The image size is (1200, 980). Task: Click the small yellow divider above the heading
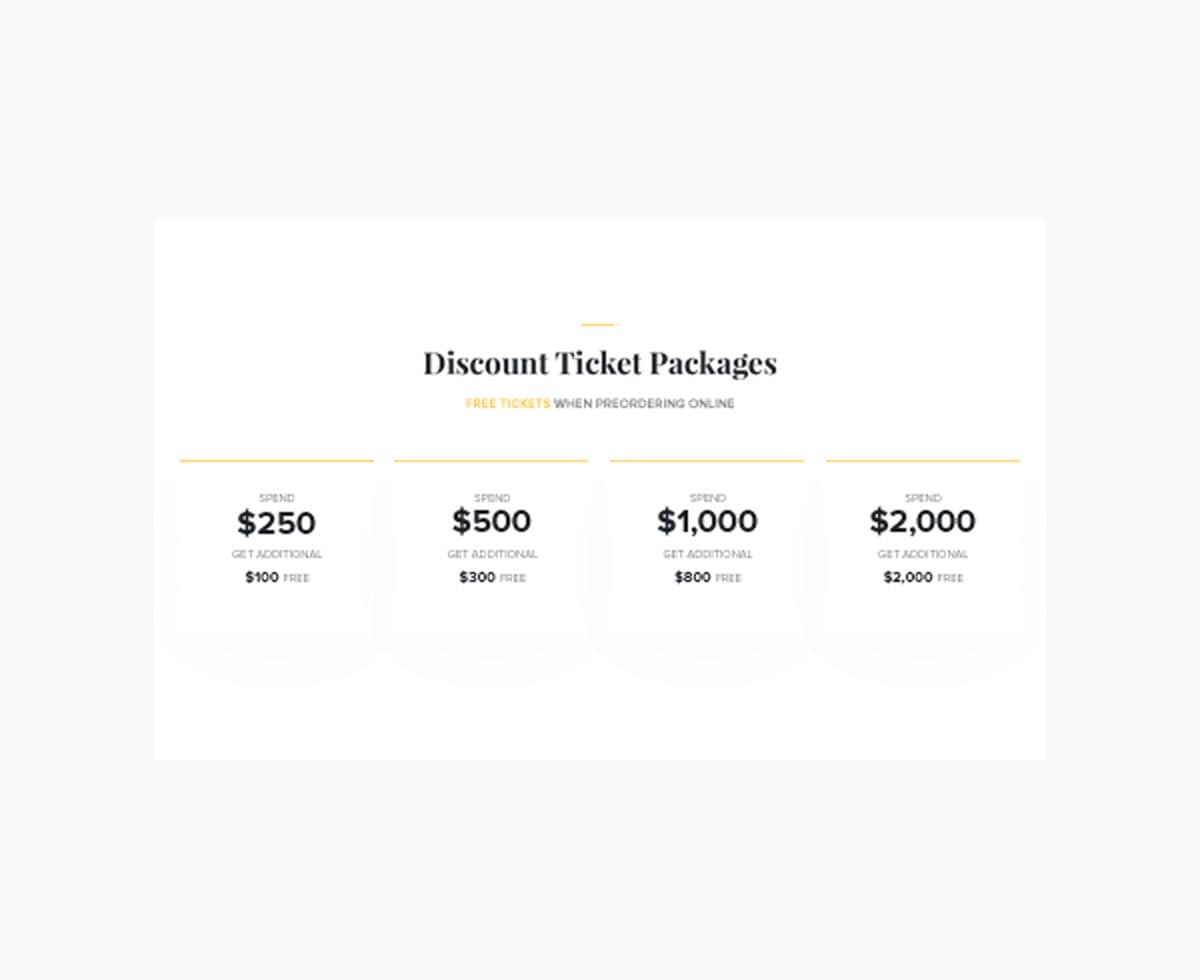click(598, 325)
